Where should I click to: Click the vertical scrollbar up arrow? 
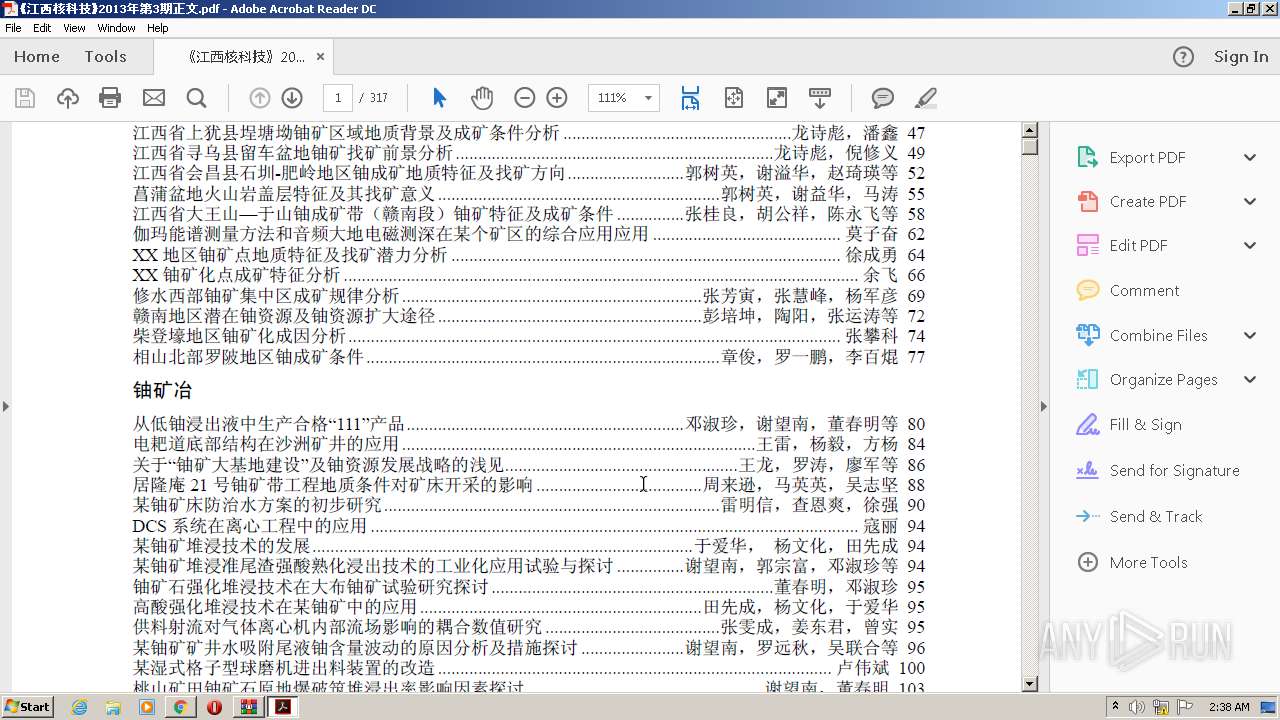click(1030, 131)
